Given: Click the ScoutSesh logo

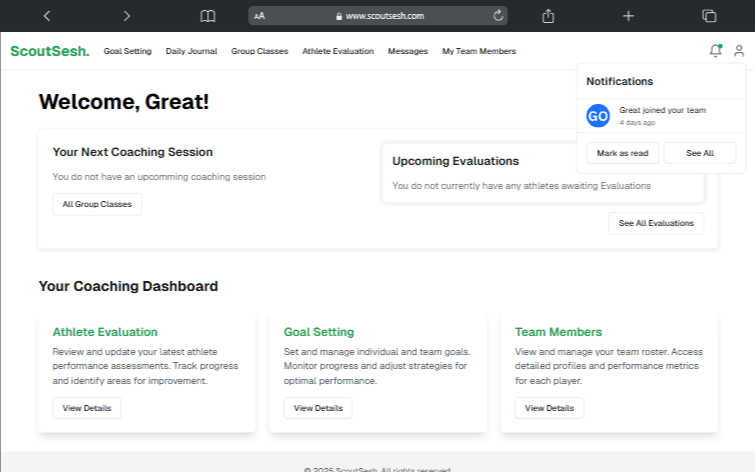Looking at the screenshot, I should [50, 51].
